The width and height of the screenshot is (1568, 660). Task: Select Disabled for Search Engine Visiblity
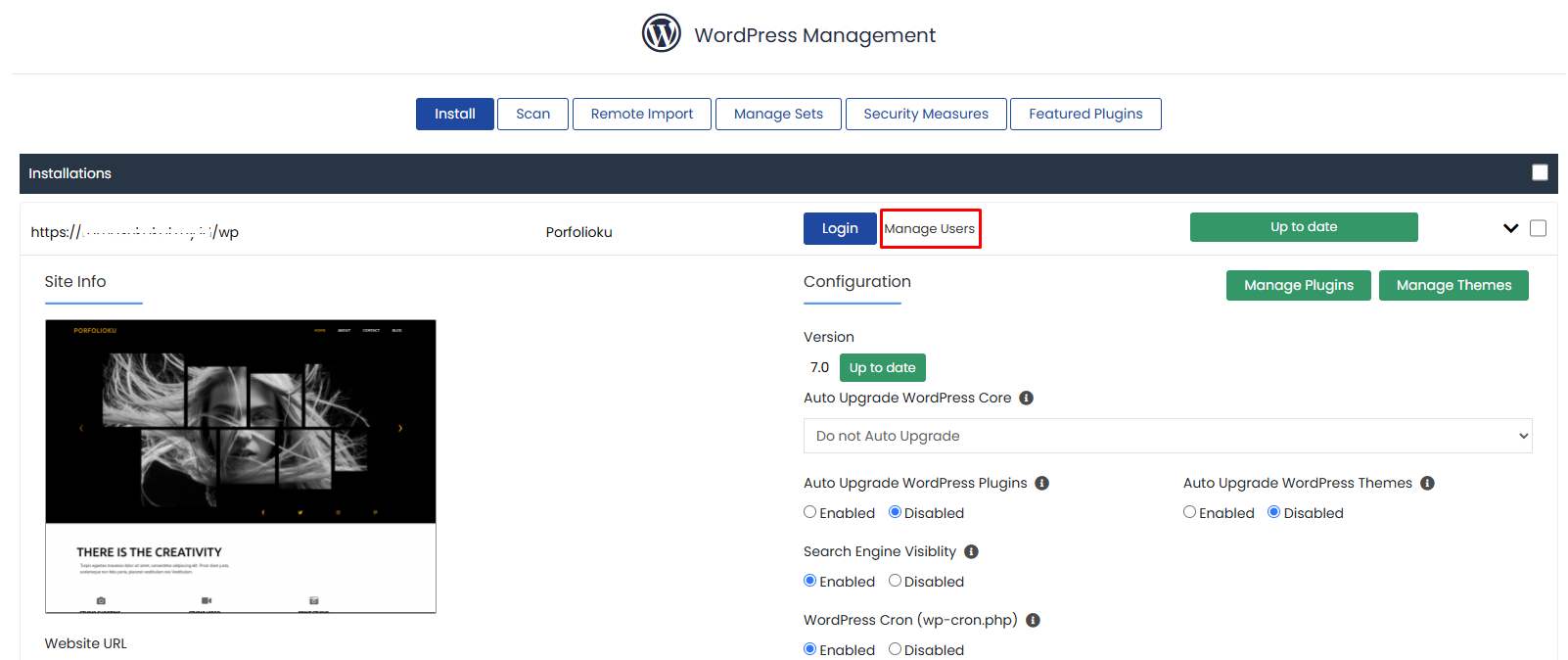point(895,581)
